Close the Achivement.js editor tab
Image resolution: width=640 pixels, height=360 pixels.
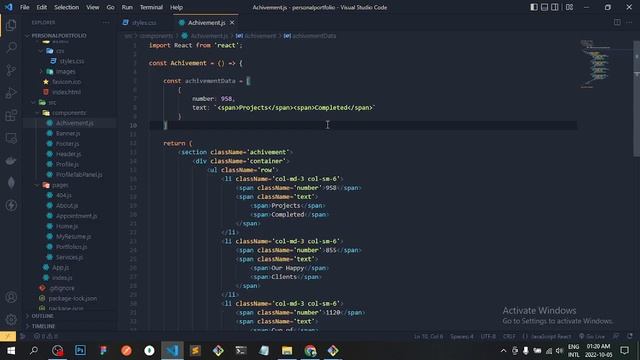click(x=232, y=23)
